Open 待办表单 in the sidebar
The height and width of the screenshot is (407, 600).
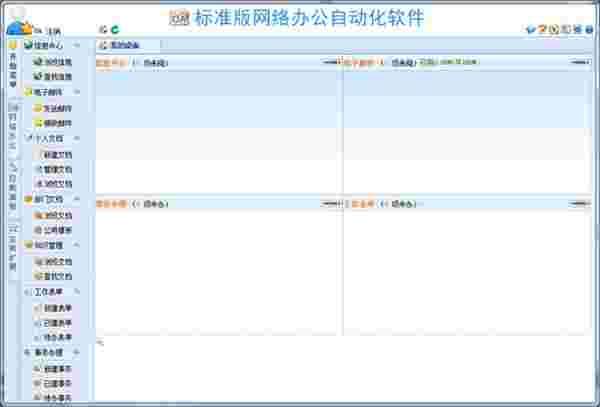click(x=53, y=338)
